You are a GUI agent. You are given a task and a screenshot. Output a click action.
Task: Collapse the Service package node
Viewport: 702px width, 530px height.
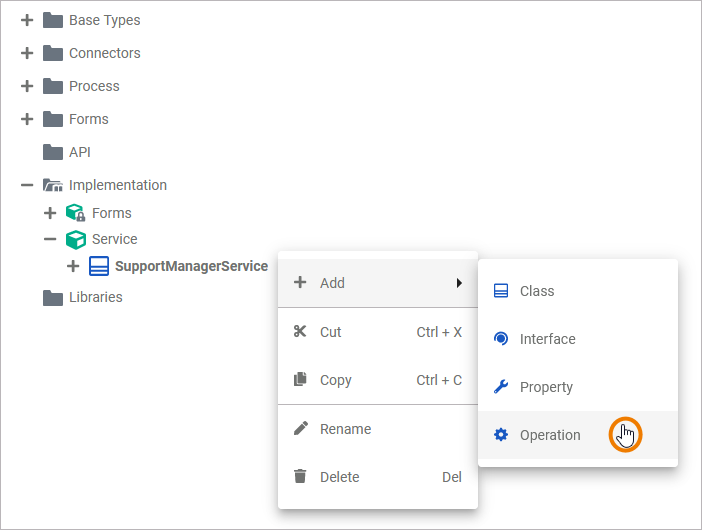50,240
